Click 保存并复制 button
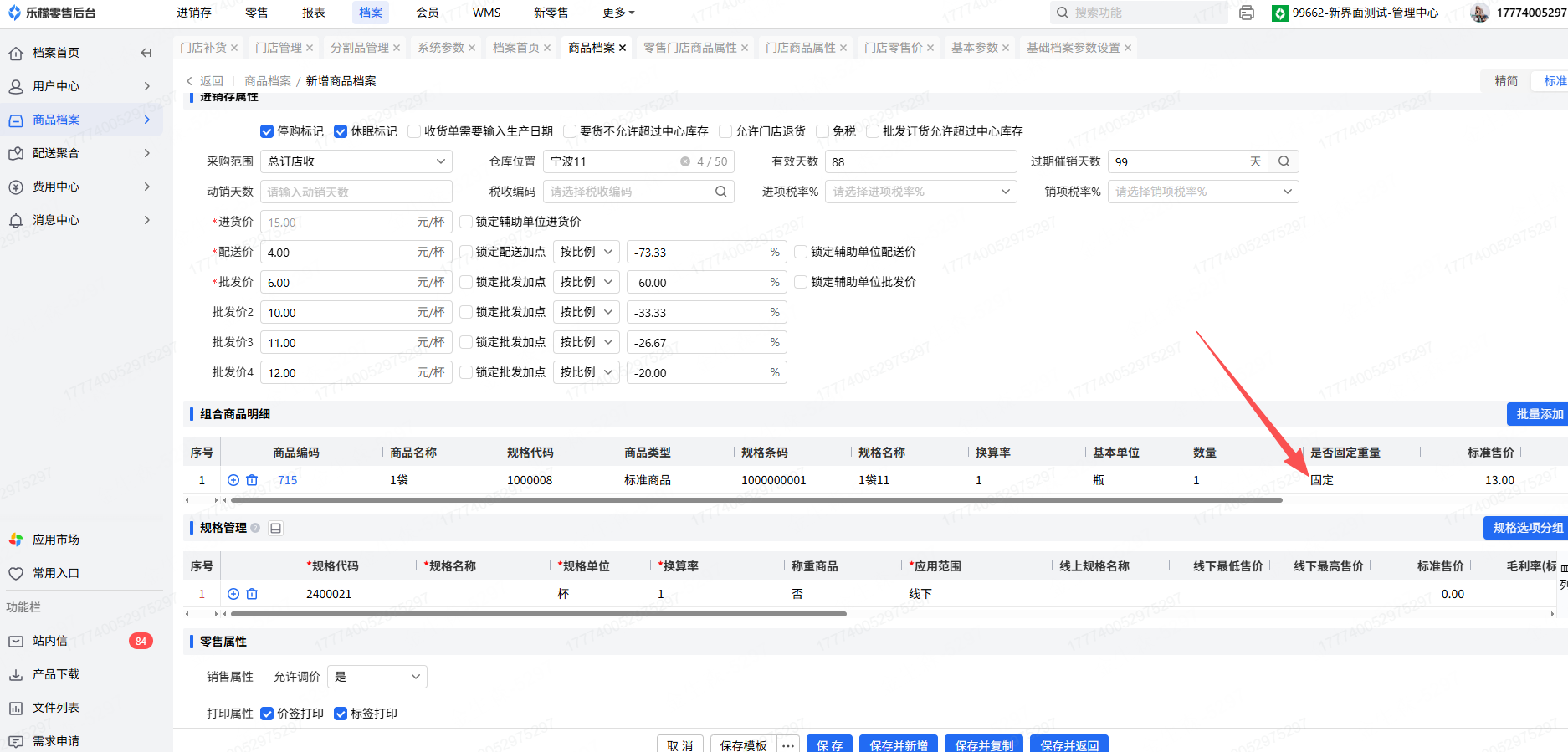 (984, 745)
